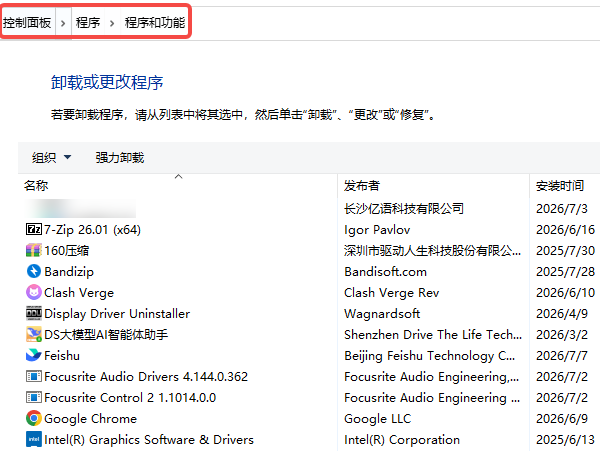The width and height of the screenshot is (600, 451).
Task: Click install date 2026/4/9
Action: click(x=562, y=313)
